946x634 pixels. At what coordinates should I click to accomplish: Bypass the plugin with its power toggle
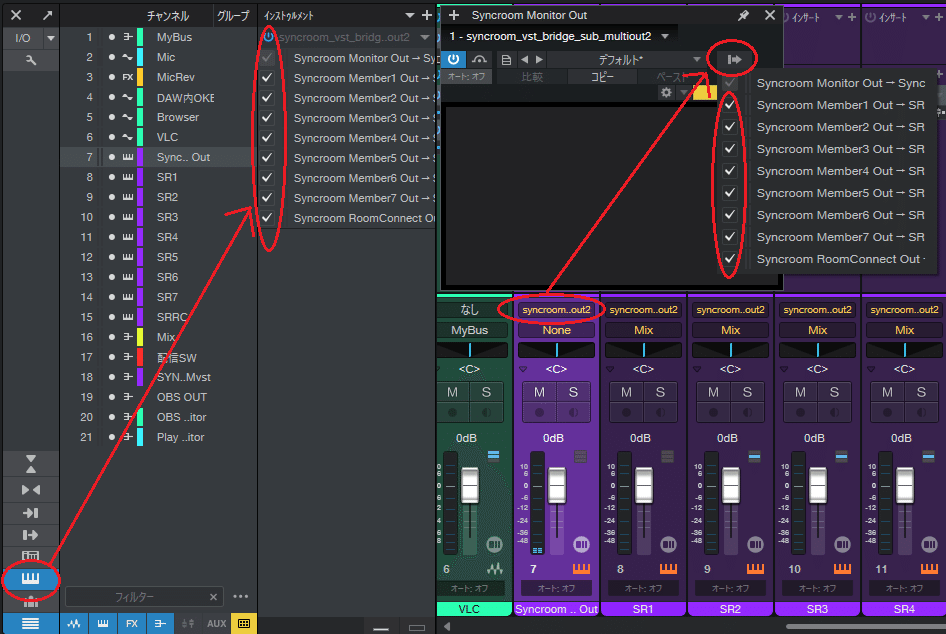453,59
